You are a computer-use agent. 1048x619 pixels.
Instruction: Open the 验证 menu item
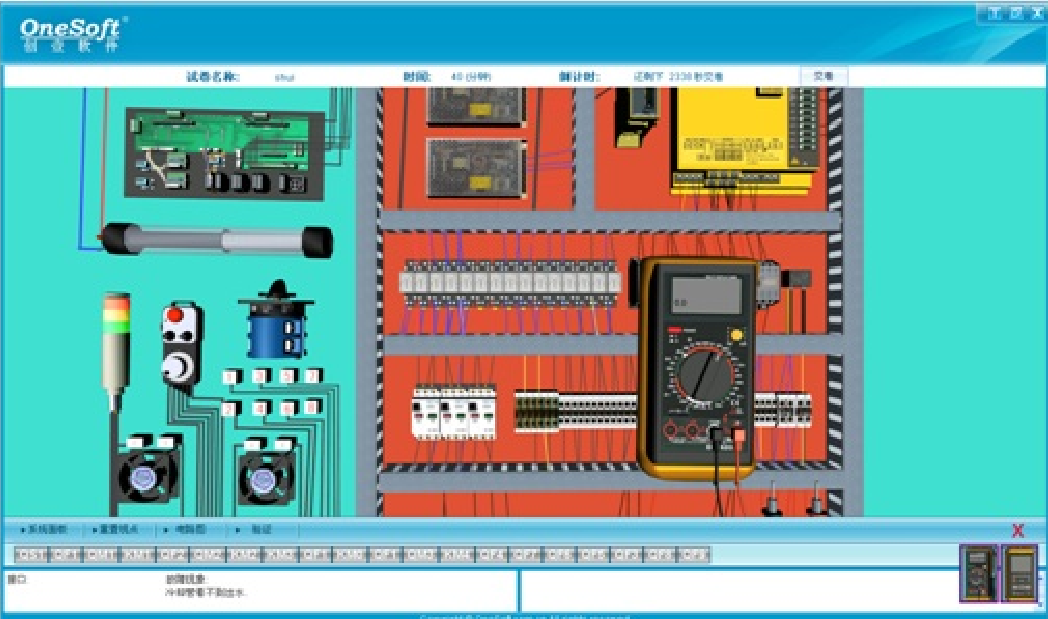click(258, 529)
